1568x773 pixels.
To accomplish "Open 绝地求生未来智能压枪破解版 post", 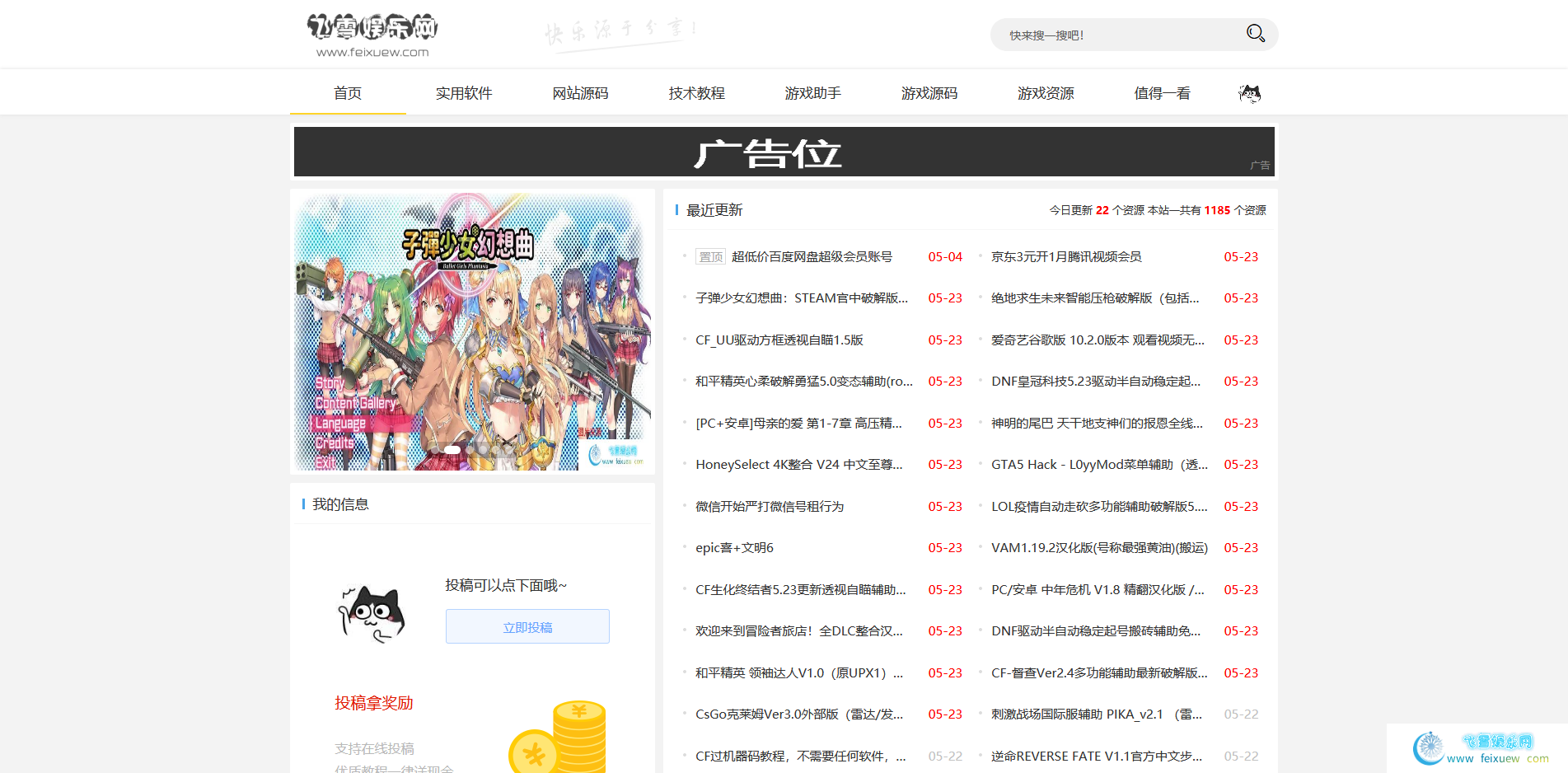I will pyautogui.click(x=1095, y=297).
